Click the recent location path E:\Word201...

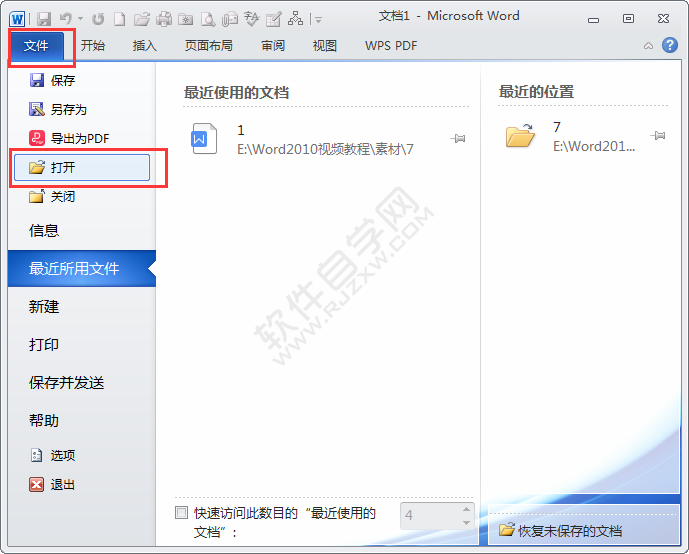[594, 146]
